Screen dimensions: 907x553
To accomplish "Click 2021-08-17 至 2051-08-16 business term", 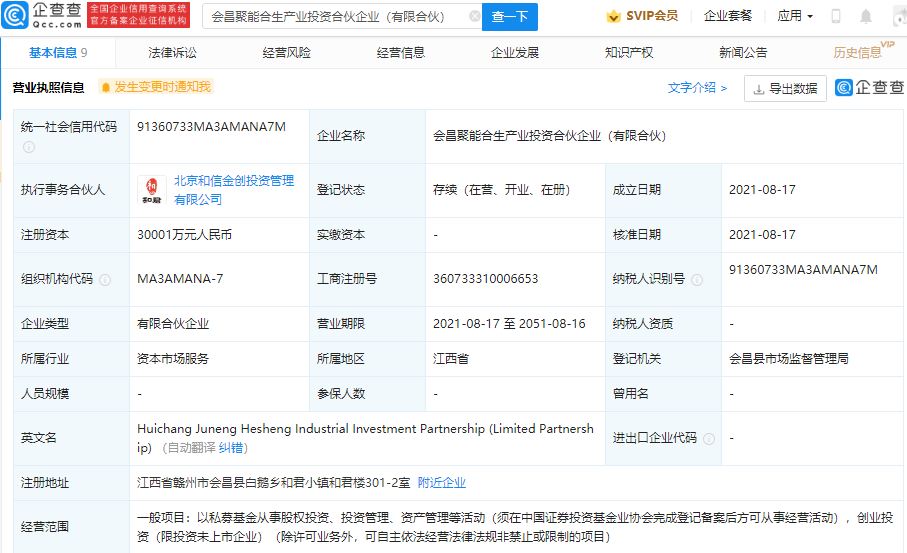I will [509, 324].
